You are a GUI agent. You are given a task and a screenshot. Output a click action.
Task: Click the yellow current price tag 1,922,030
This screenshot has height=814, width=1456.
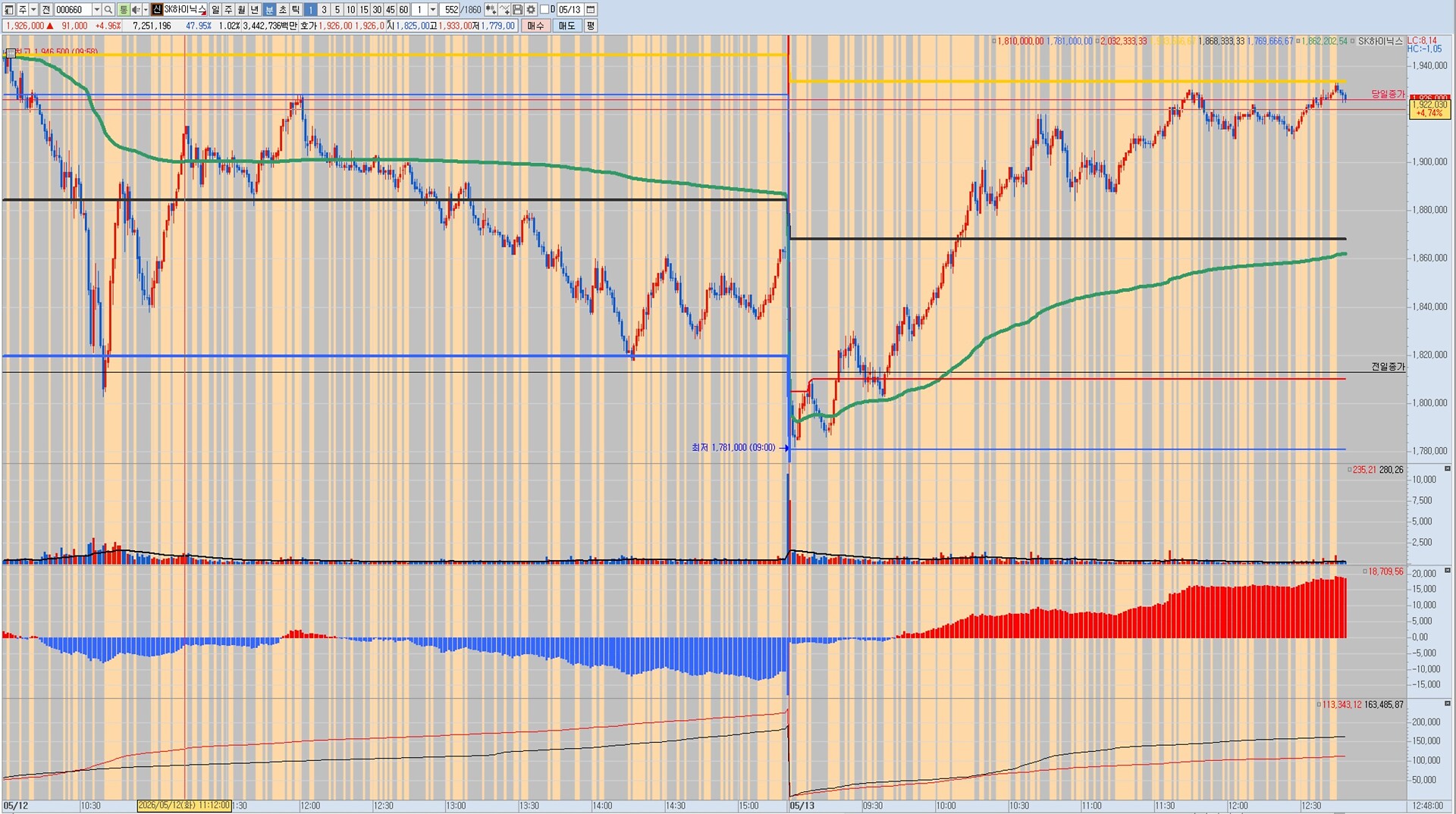tap(1429, 108)
